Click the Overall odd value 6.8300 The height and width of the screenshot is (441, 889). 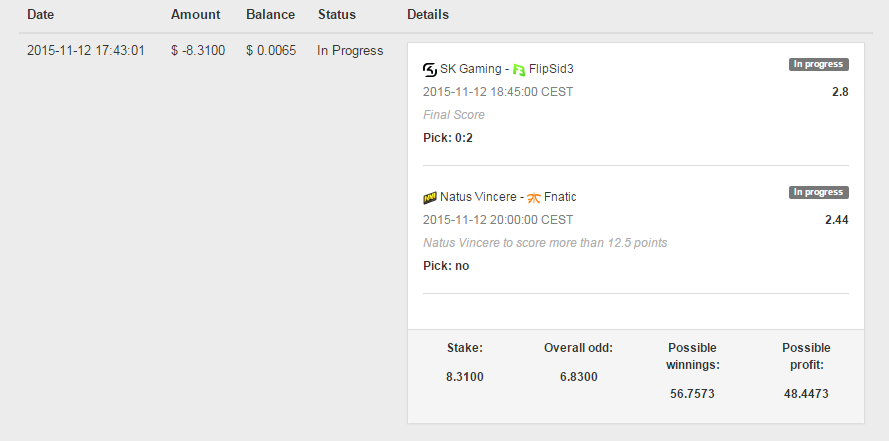[578, 377]
